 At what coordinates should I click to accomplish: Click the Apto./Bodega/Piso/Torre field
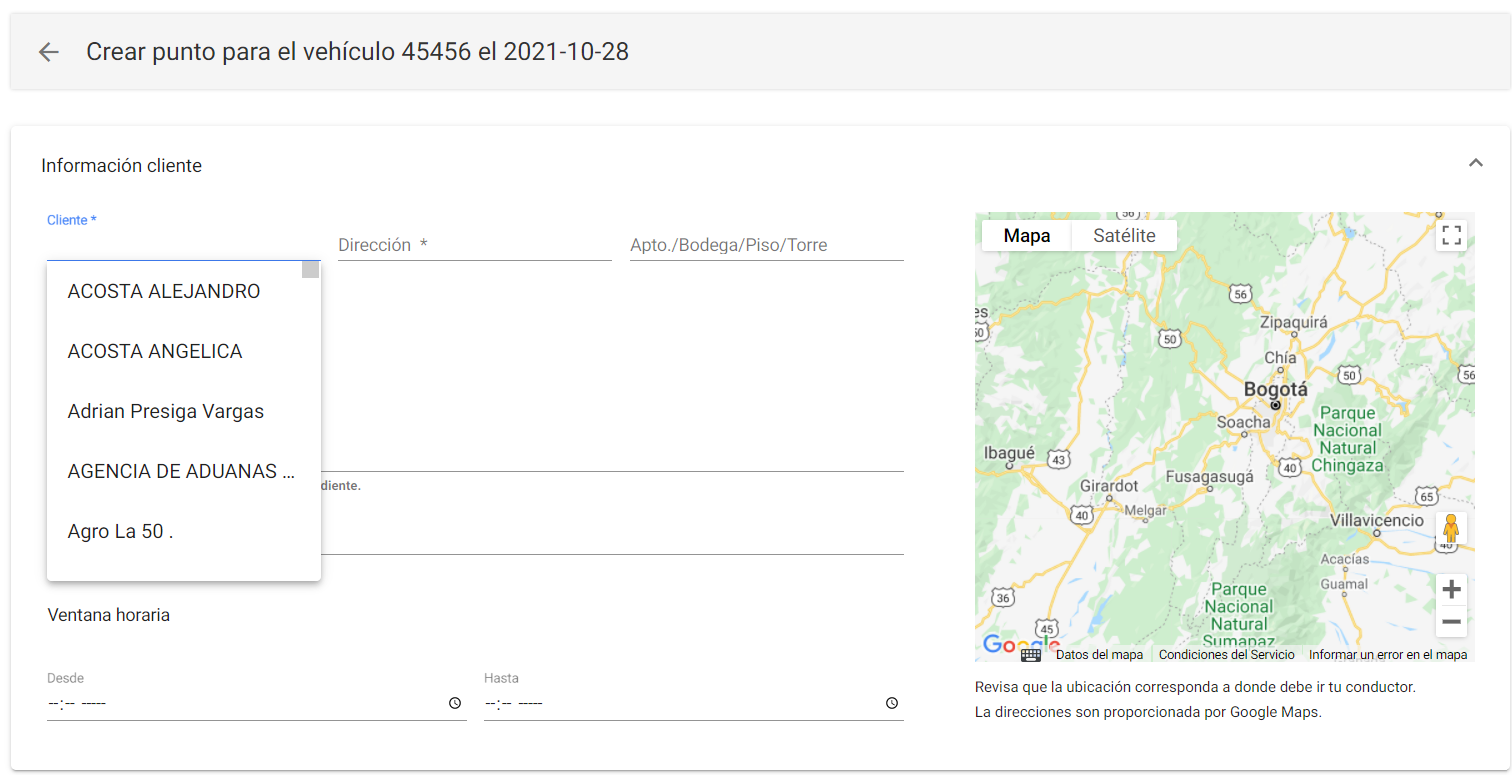tap(766, 245)
